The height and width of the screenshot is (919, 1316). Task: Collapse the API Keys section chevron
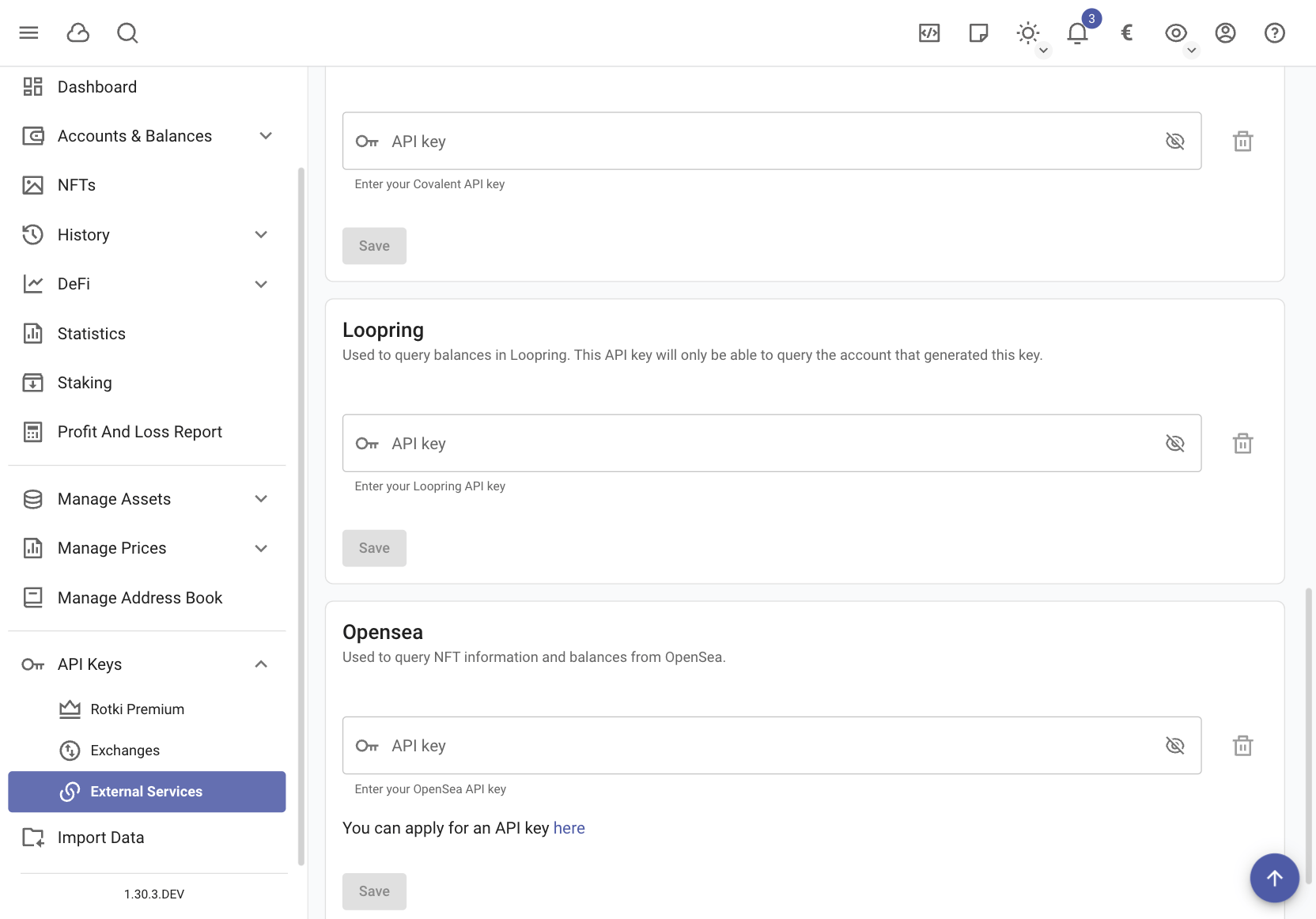pyautogui.click(x=261, y=664)
